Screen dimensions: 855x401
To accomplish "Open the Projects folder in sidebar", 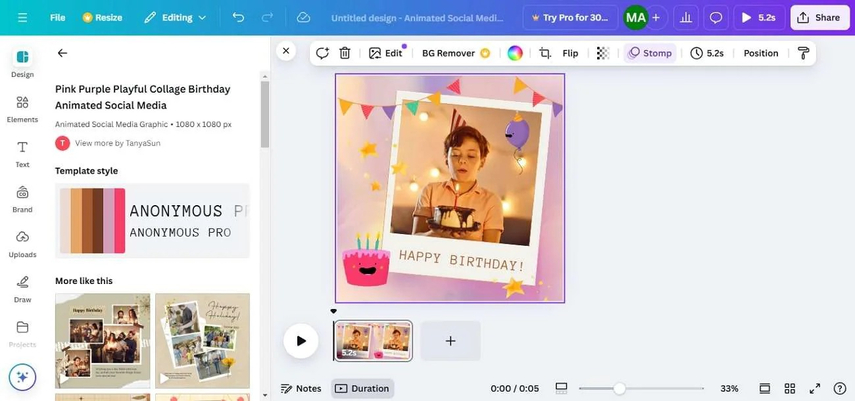I will click(22, 334).
